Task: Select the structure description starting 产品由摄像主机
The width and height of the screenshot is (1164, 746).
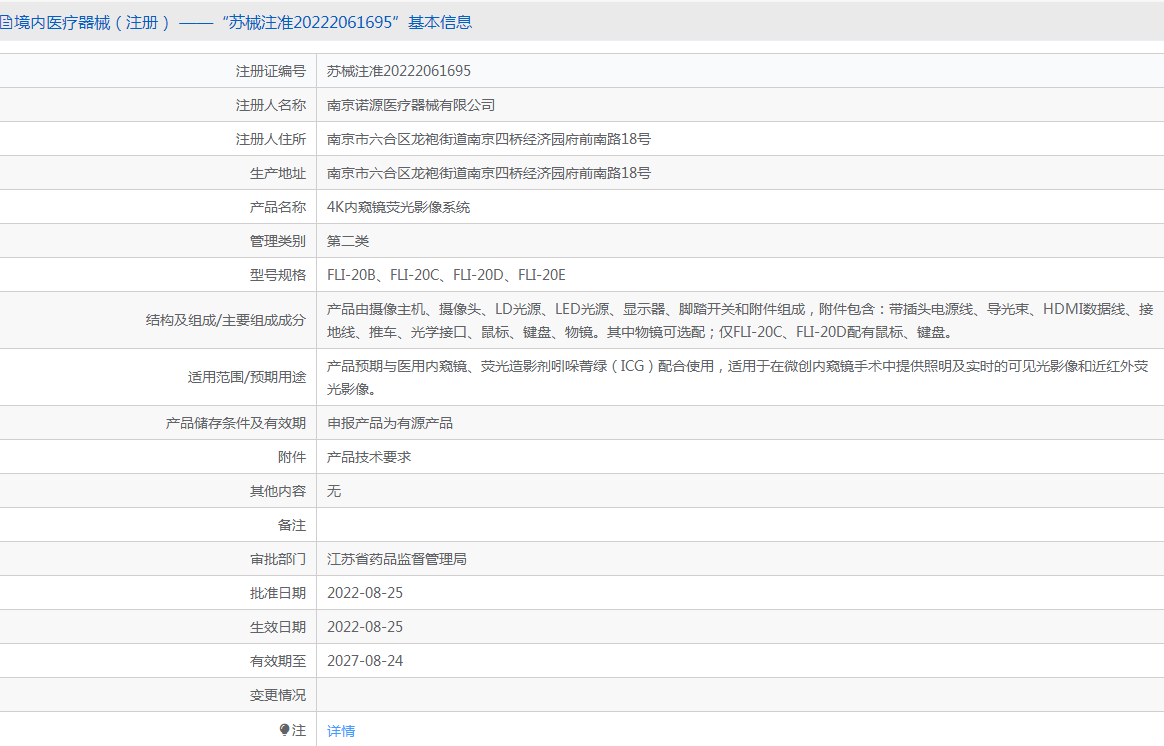Action: 740,321
